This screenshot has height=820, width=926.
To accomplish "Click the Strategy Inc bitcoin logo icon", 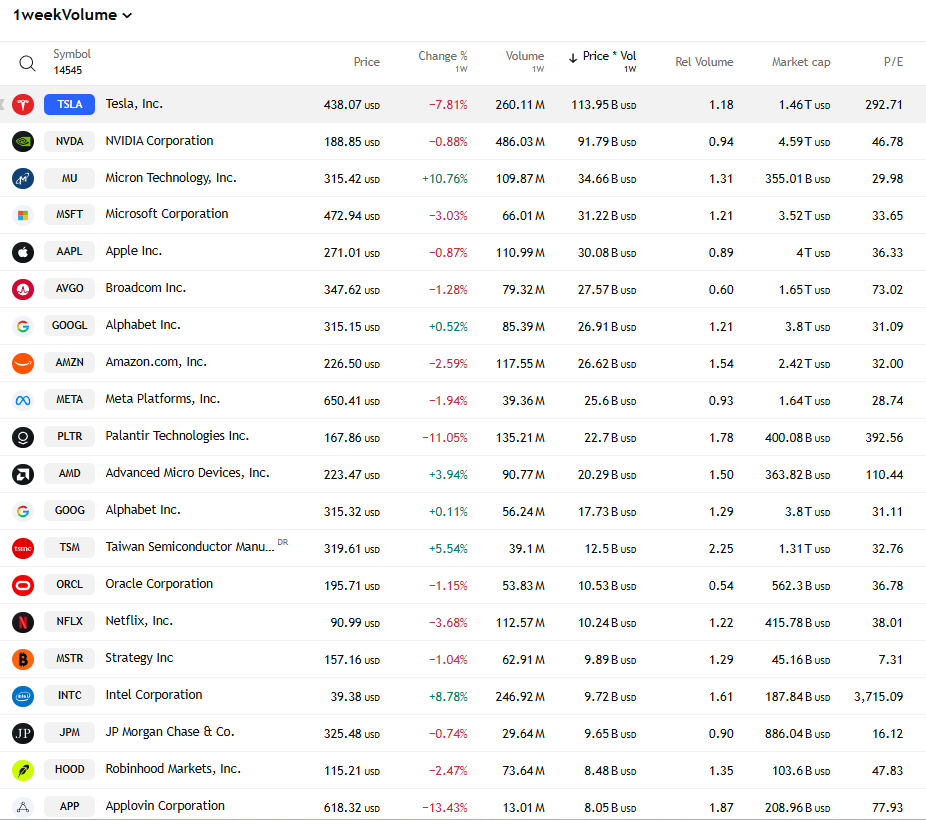I will (x=23, y=659).
